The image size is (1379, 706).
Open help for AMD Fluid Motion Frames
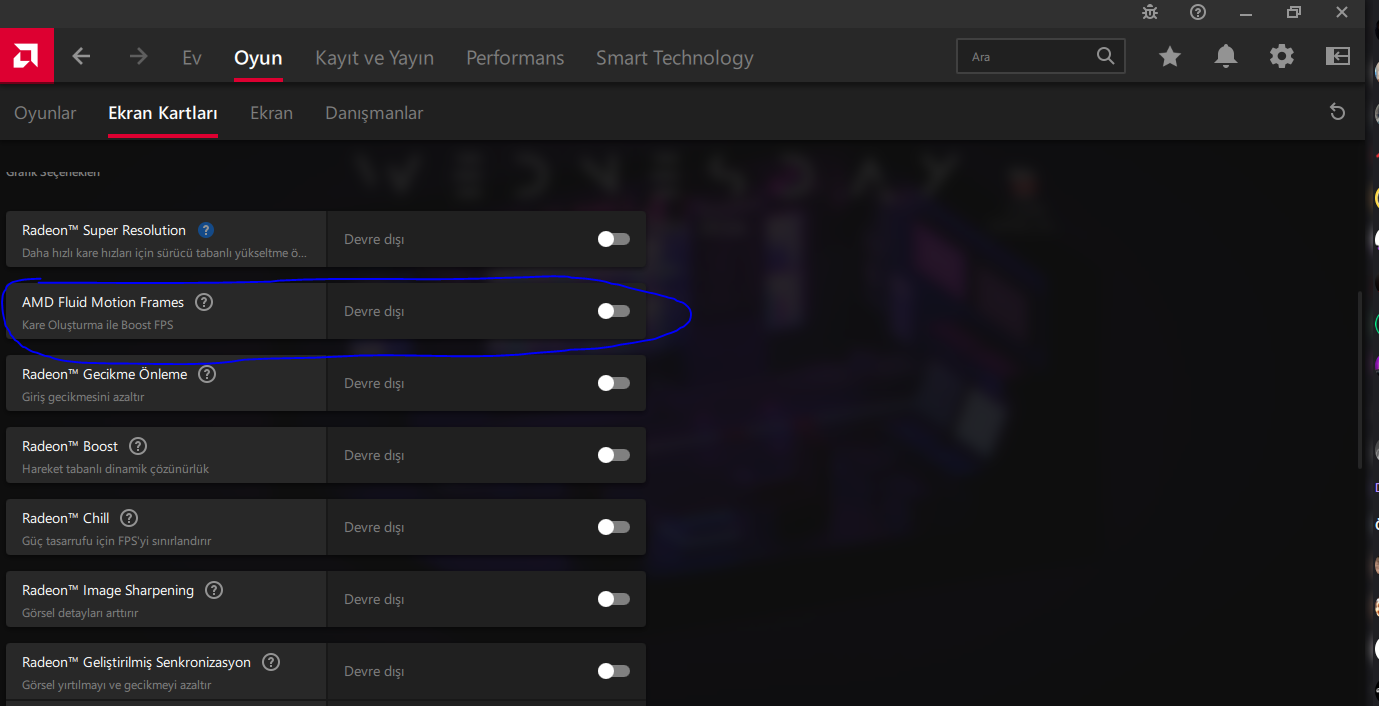pyautogui.click(x=204, y=302)
